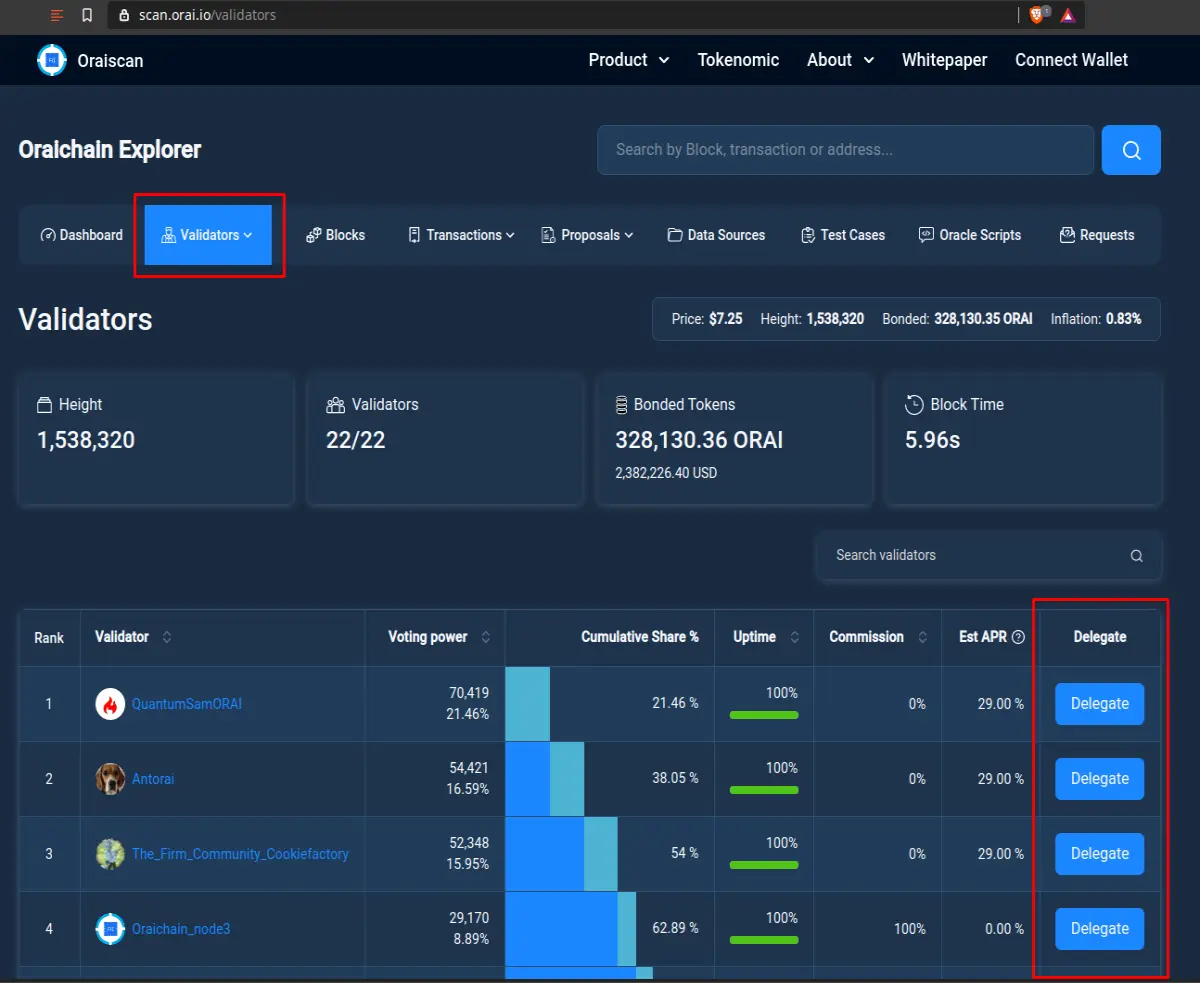
Task: Sort by Validator column arrows
Action: [x=166, y=637]
